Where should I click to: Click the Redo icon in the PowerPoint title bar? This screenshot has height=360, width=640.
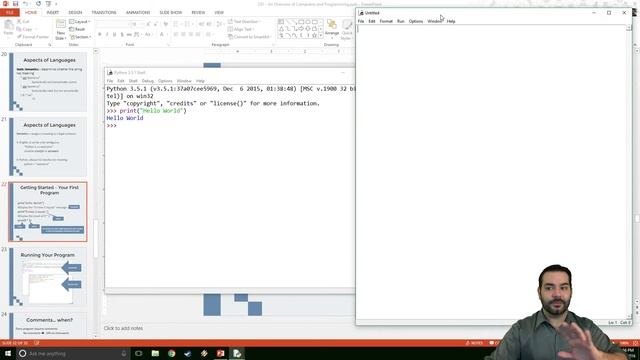(x=38, y=4)
